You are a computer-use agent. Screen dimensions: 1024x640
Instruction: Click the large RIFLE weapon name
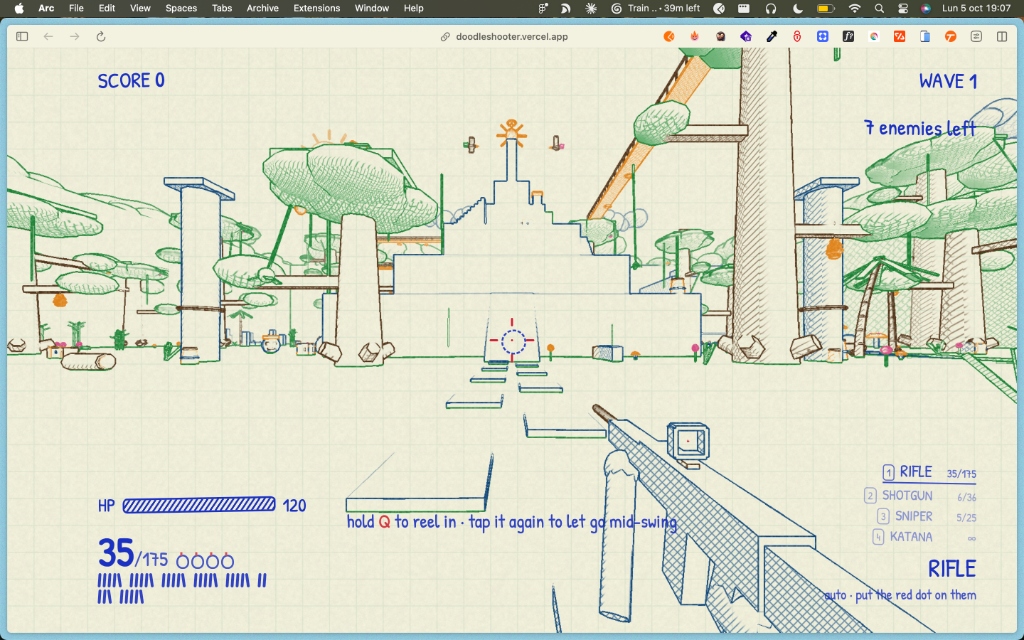952,569
